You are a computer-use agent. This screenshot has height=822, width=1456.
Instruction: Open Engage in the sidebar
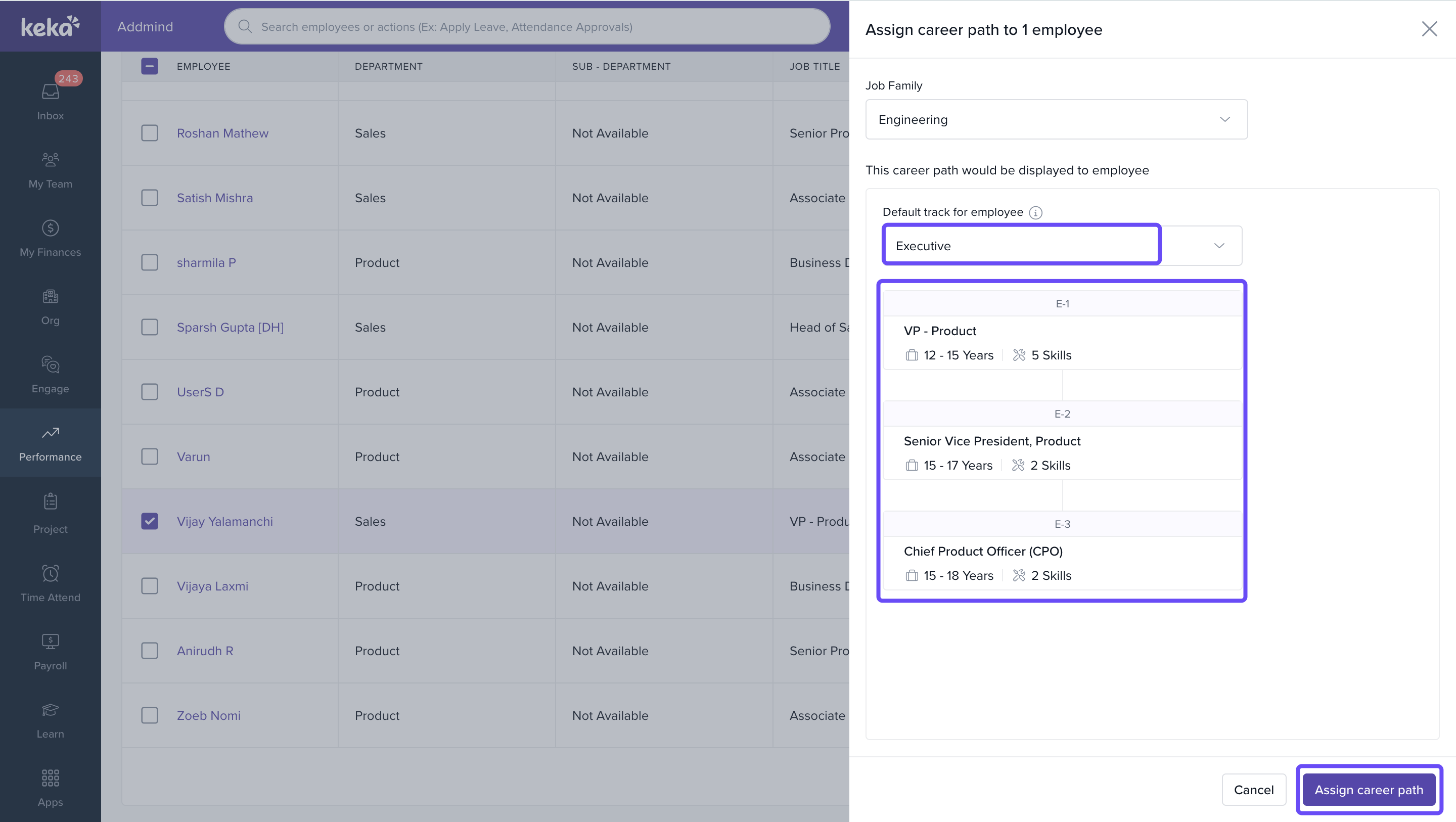pos(51,364)
